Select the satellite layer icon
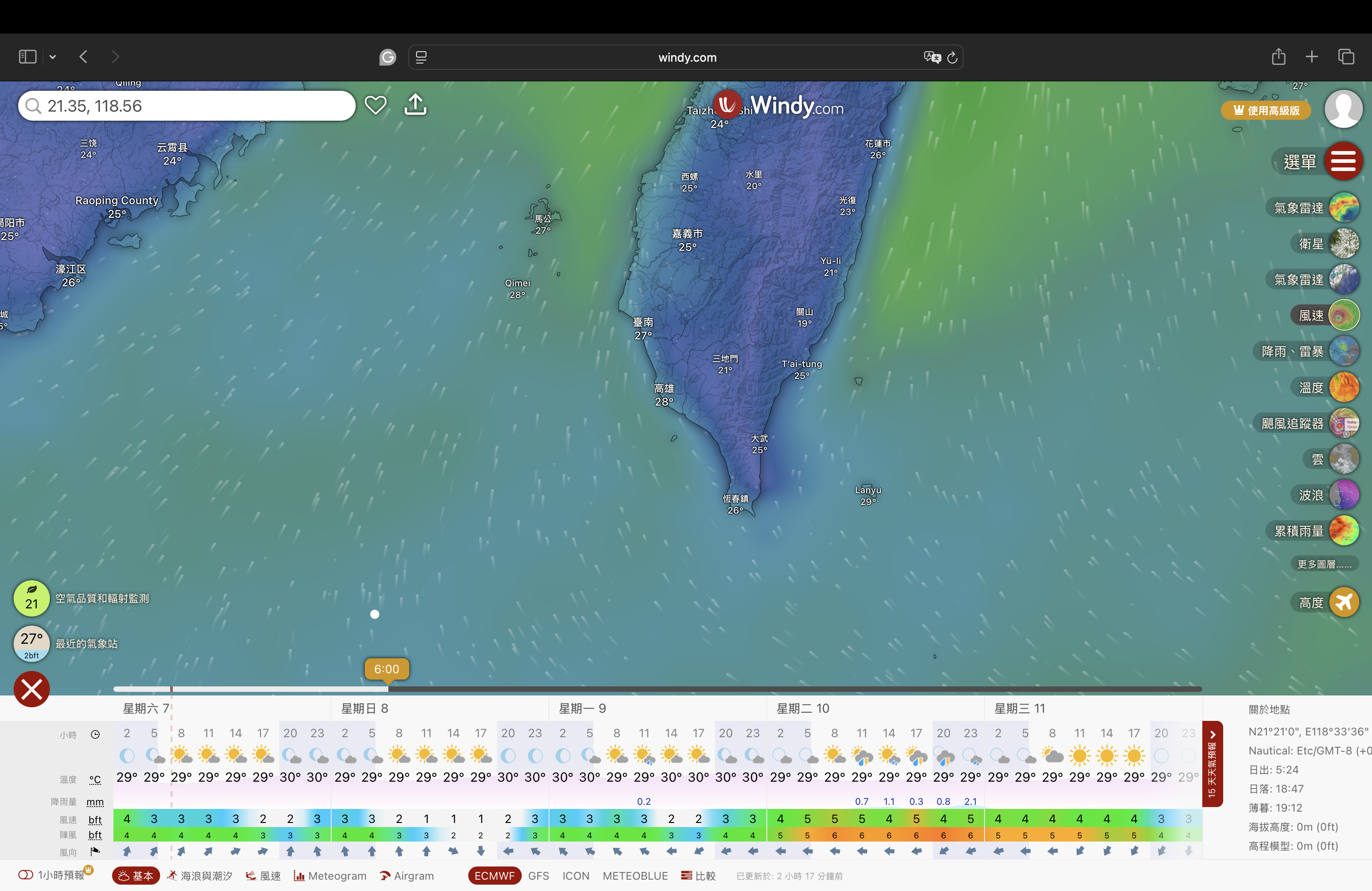1372x891 pixels. point(1344,243)
